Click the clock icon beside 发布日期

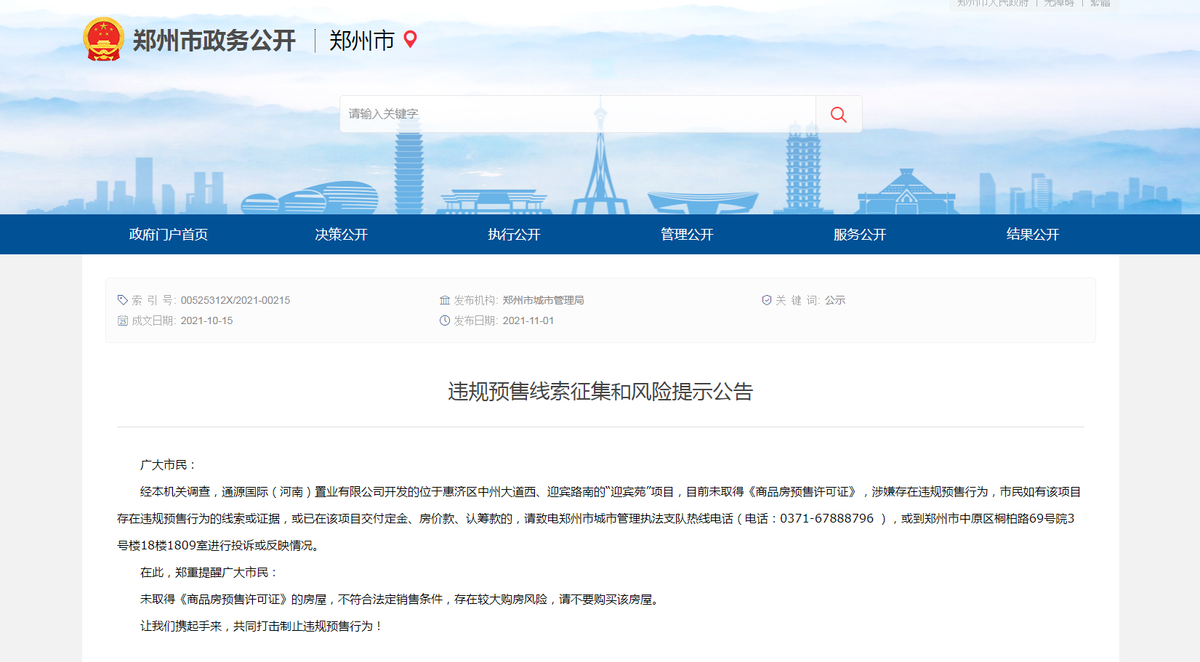click(445, 321)
